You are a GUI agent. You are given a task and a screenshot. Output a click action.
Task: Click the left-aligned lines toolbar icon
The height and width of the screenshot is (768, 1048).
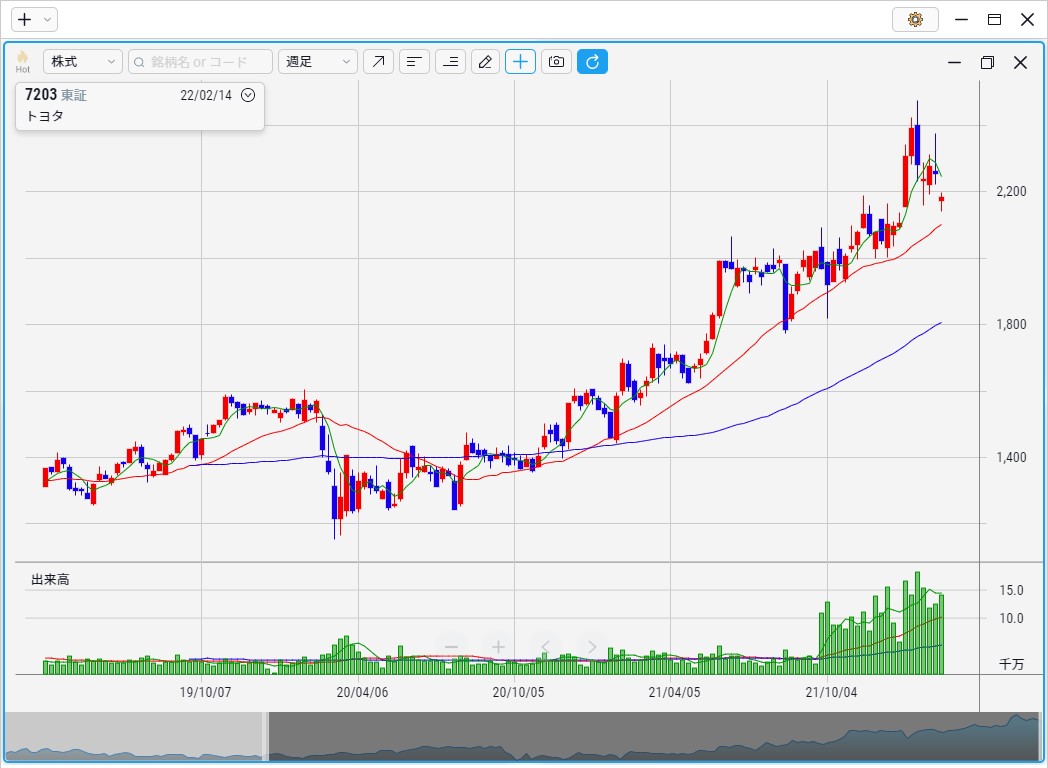(x=414, y=62)
